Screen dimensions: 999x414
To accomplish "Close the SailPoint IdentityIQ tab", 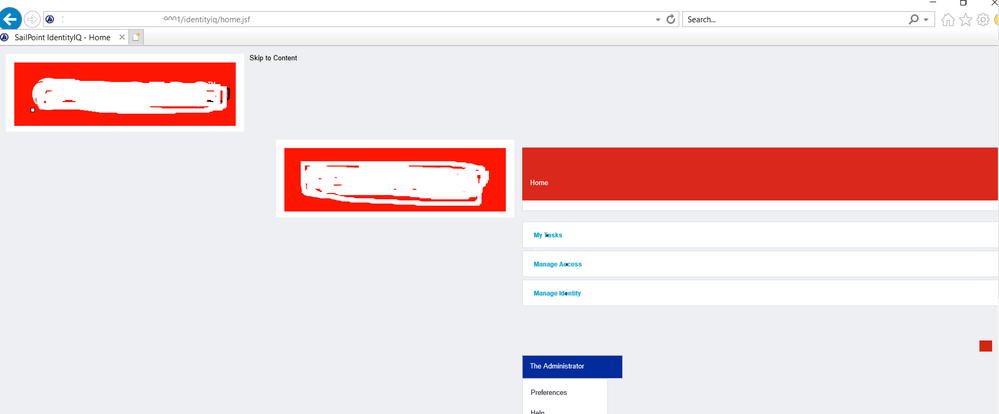I will click(121, 37).
